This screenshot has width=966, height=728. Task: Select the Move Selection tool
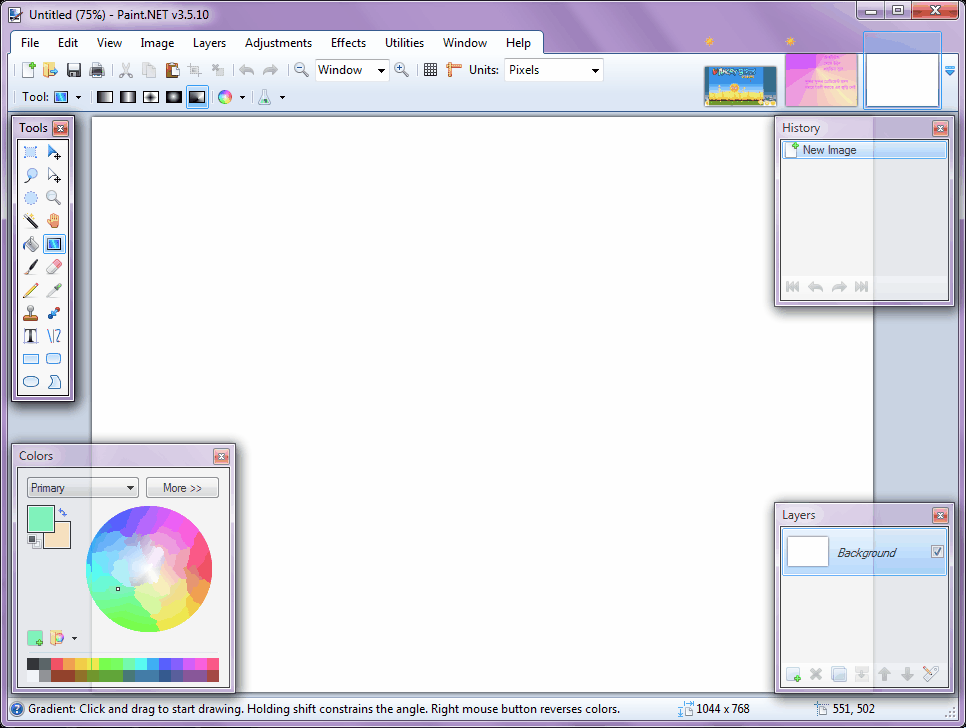(54, 175)
